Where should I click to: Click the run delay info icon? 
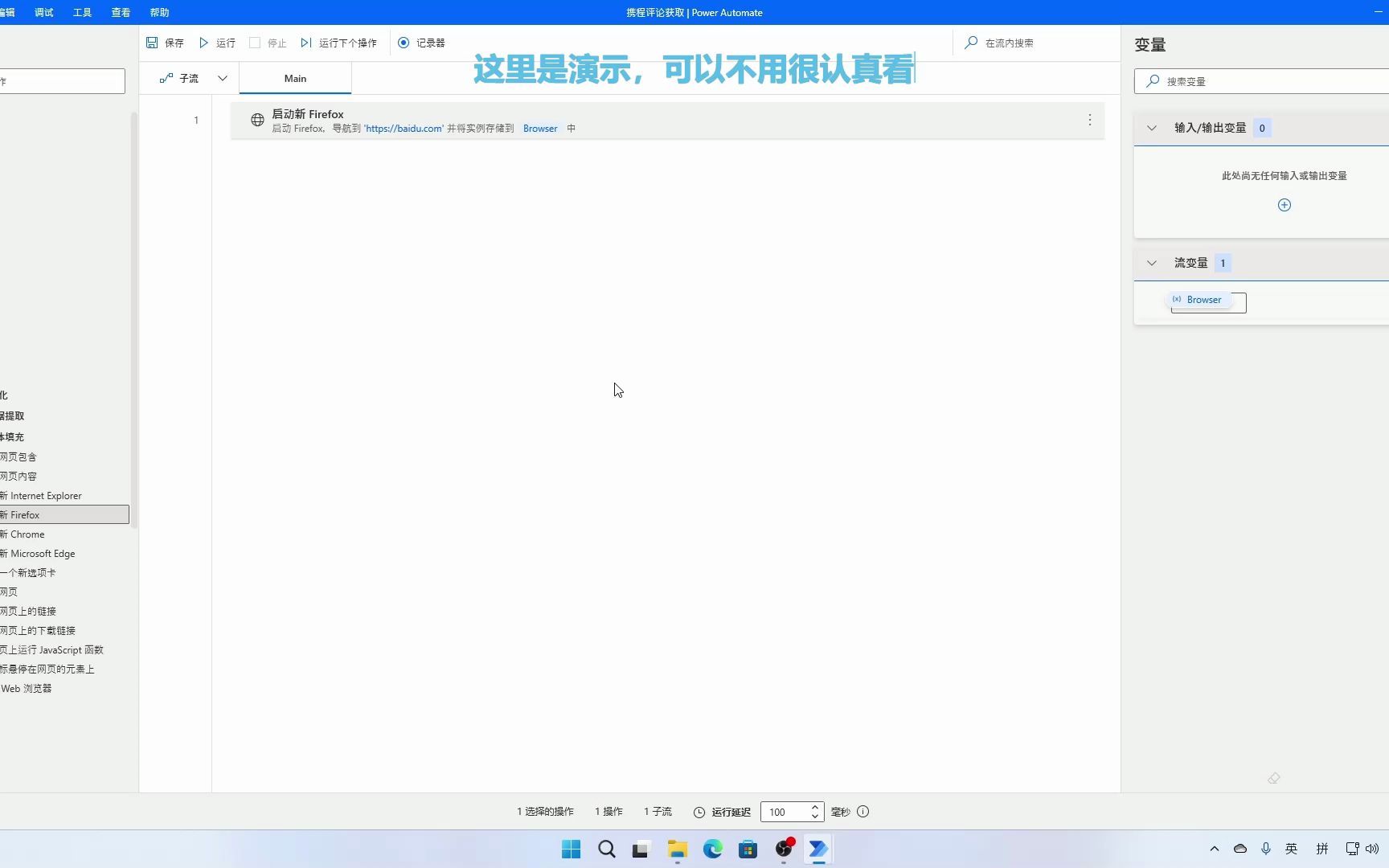coord(862,812)
